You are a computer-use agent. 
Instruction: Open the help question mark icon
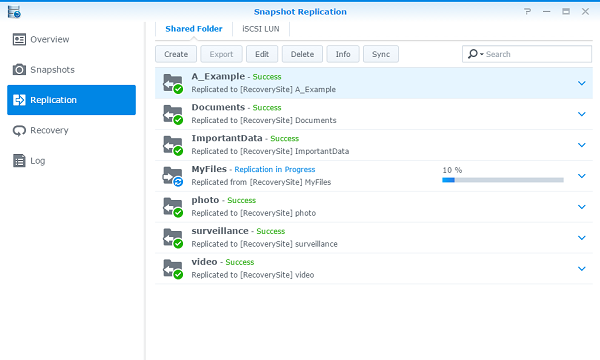pos(528,11)
